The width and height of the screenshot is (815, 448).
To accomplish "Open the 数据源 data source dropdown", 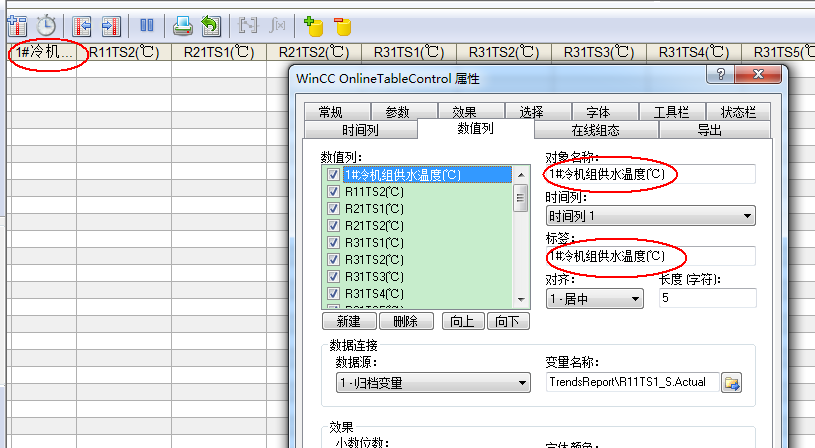I will 432,382.
